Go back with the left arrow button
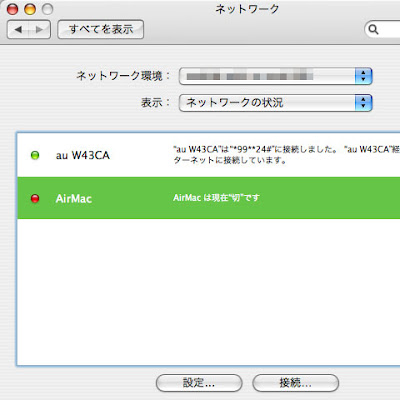The height and width of the screenshot is (400, 400). [x=18, y=30]
